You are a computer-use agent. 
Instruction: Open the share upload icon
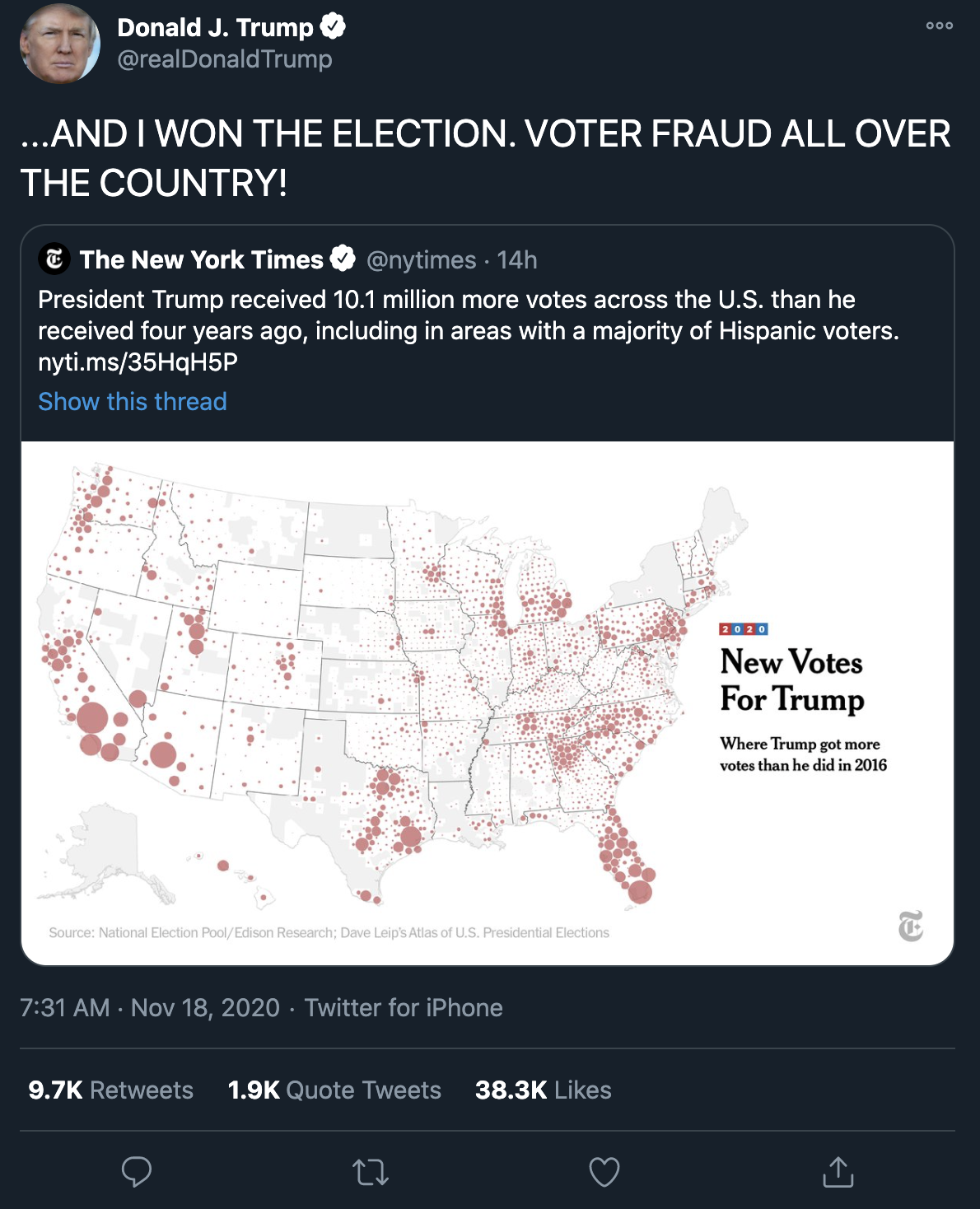tap(838, 1171)
